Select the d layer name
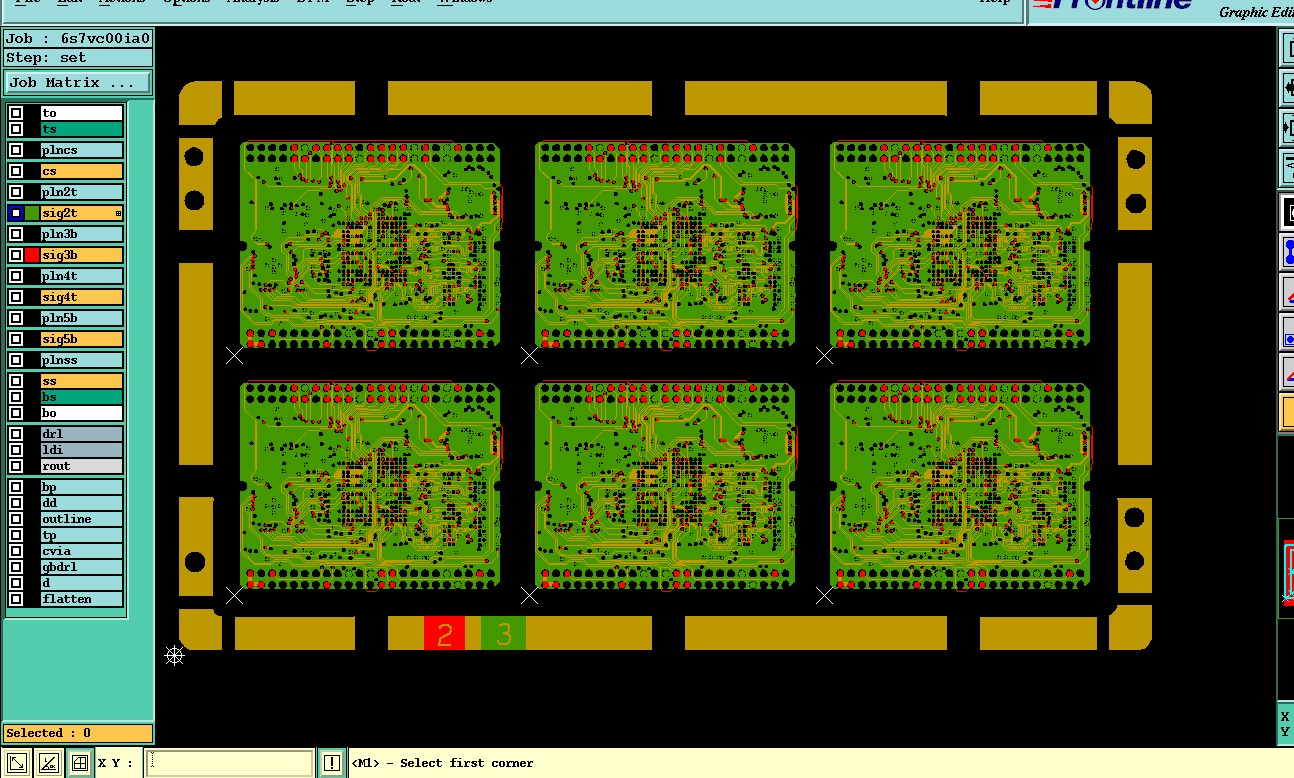Screen dimensions: 1294x778 pyautogui.click(x=81, y=583)
